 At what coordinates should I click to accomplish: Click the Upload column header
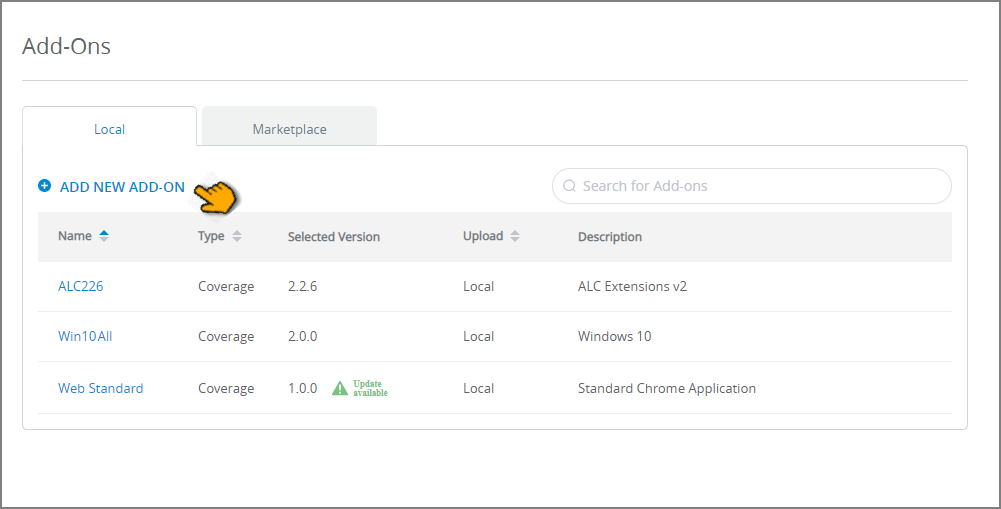click(483, 236)
